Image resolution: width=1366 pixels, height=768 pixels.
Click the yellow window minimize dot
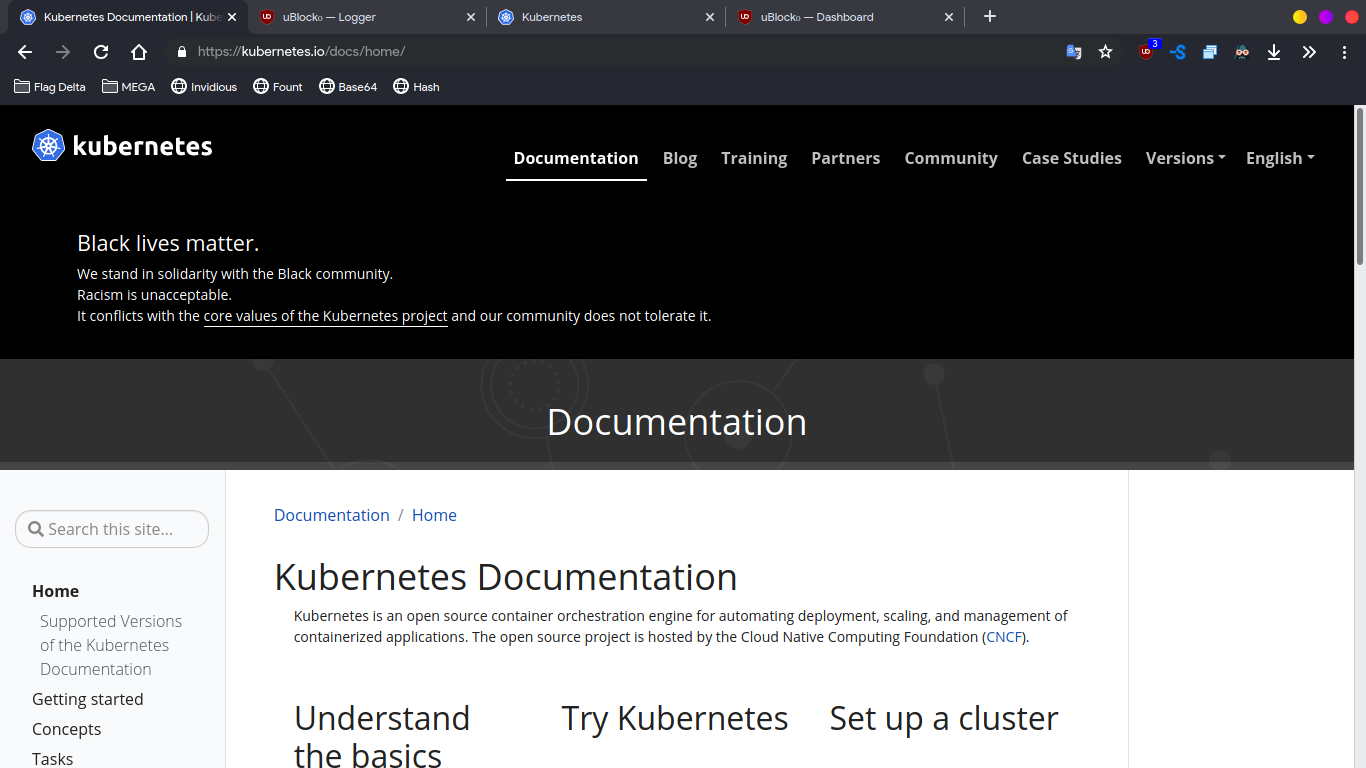point(1300,17)
